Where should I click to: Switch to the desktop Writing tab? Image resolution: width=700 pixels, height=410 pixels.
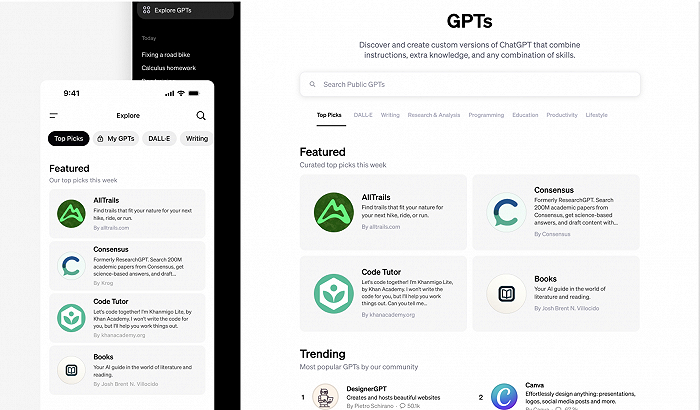click(x=390, y=115)
